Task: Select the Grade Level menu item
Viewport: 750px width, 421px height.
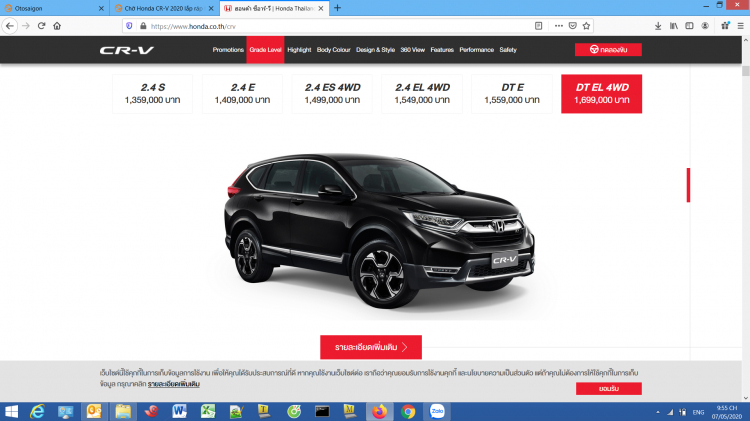Action: tap(265, 50)
